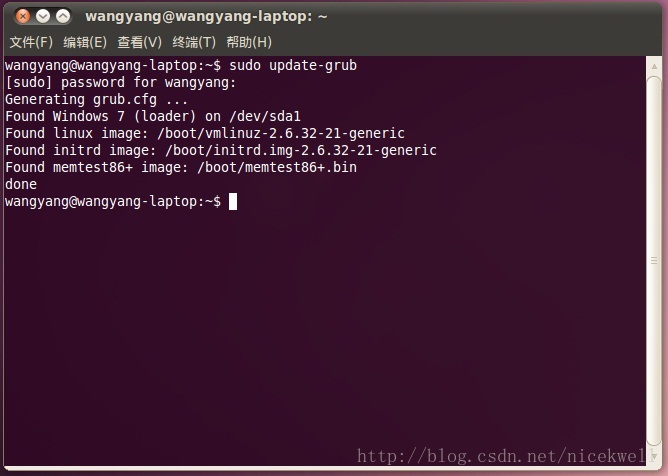Click the 'Found Windows 7 (loader) on /dev/sda1' line

[x=153, y=116]
